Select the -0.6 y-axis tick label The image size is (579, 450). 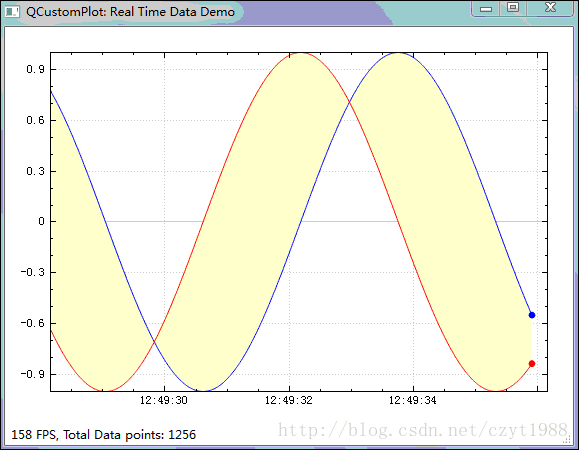click(32, 323)
